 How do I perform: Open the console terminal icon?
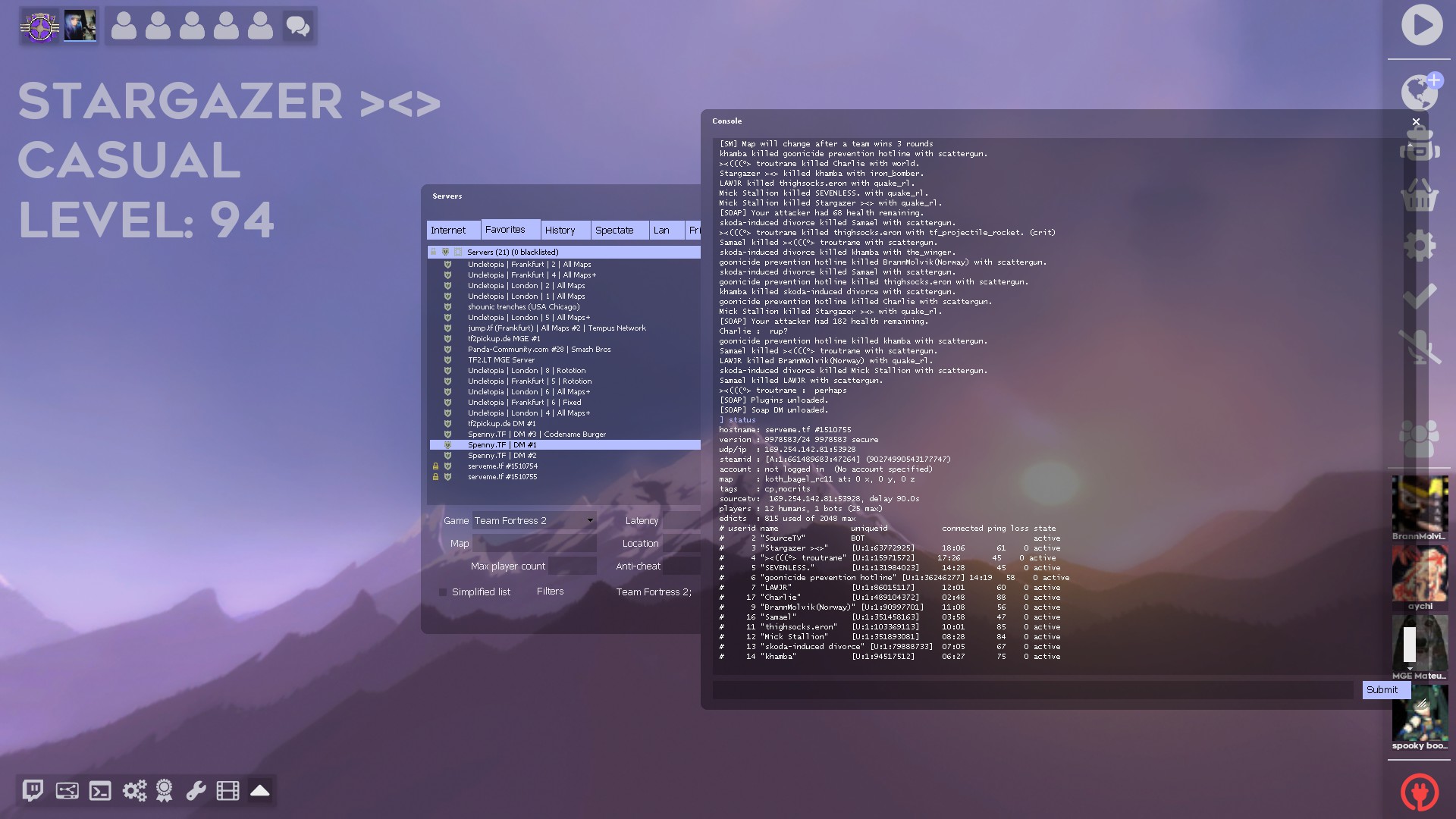click(100, 791)
